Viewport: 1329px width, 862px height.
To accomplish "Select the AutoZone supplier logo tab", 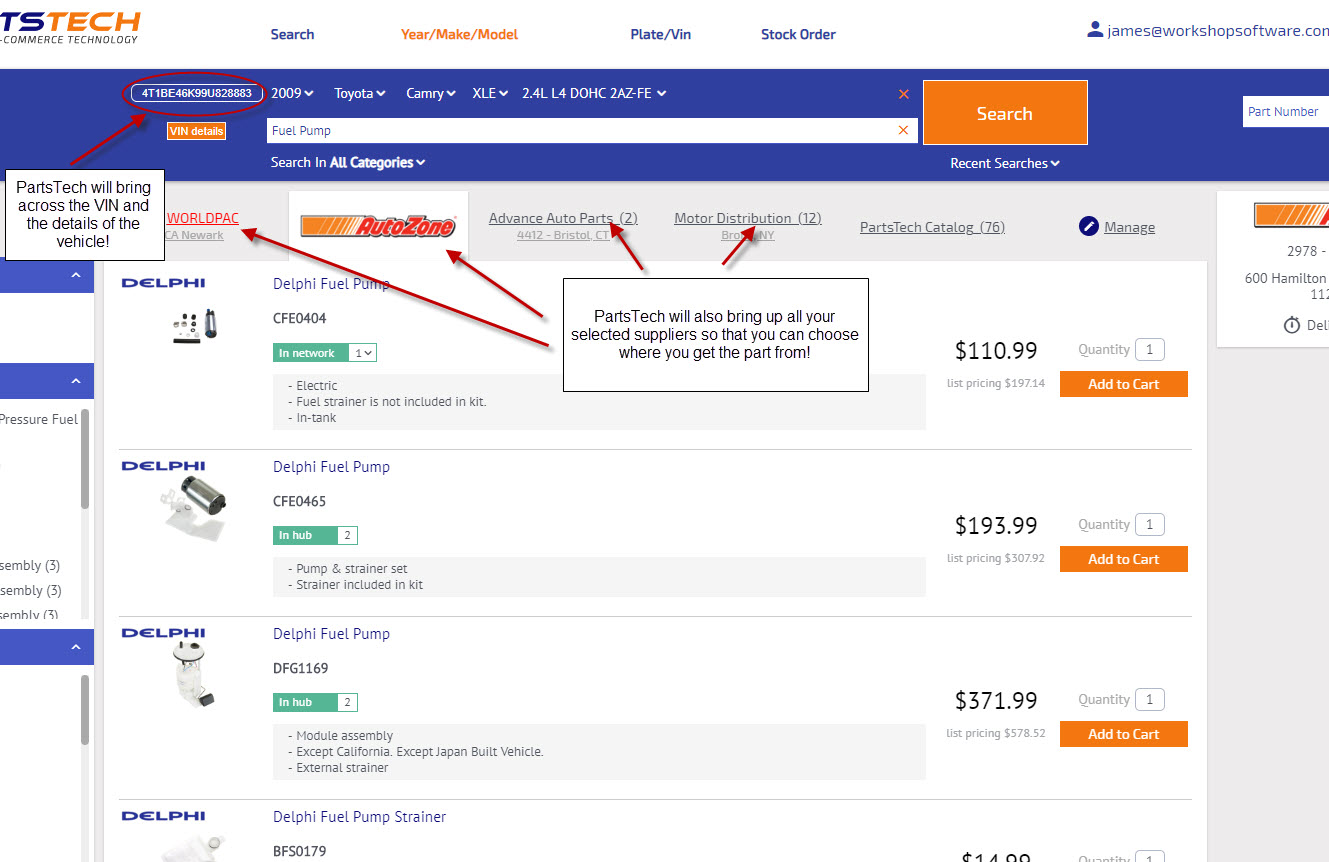I will pyautogui.click(x=378, y=226).
